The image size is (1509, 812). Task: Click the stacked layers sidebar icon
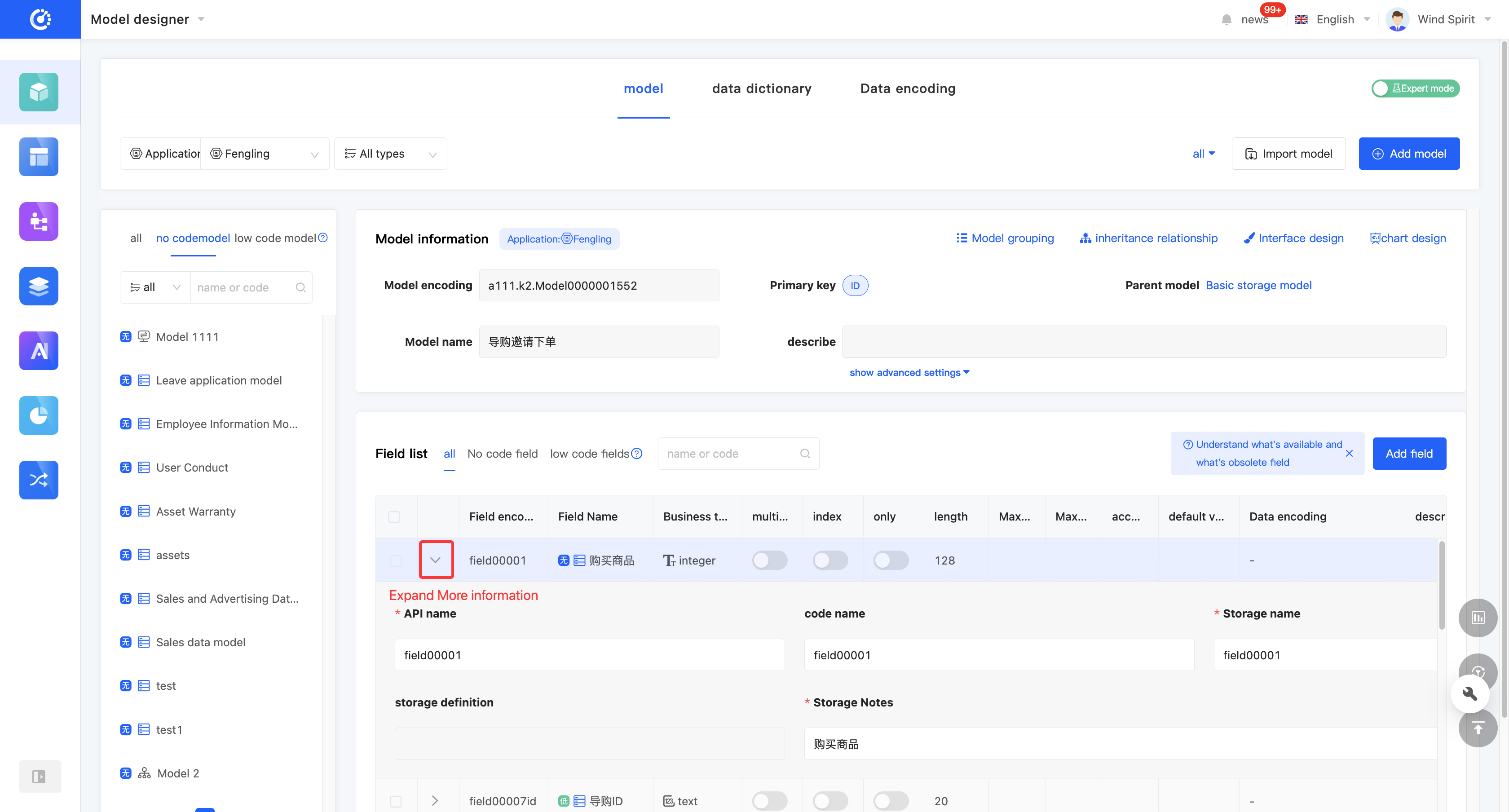[39, 286]
